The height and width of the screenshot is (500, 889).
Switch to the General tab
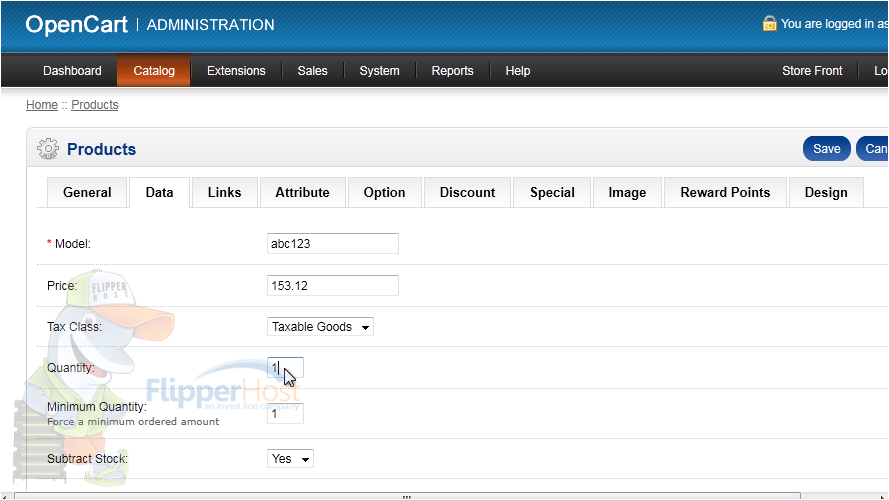tap(87, 193)
